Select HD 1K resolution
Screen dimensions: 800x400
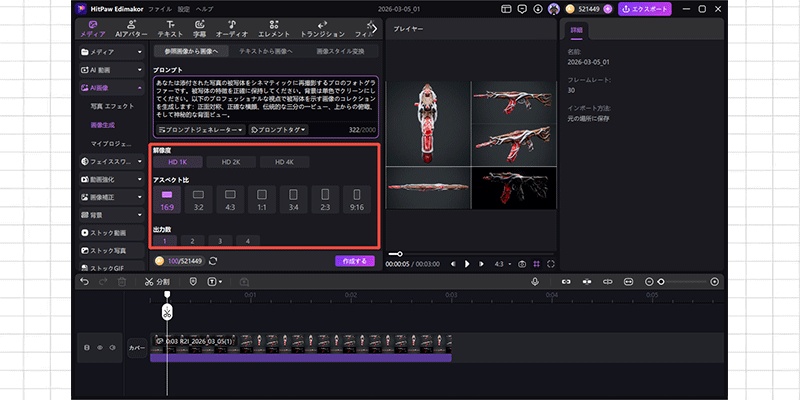coord(178,162)
